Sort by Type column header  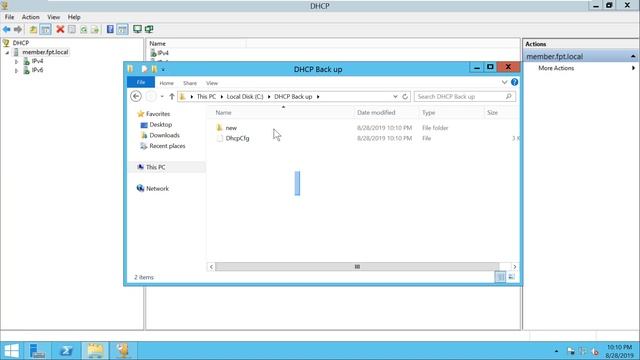coord(428,113)
